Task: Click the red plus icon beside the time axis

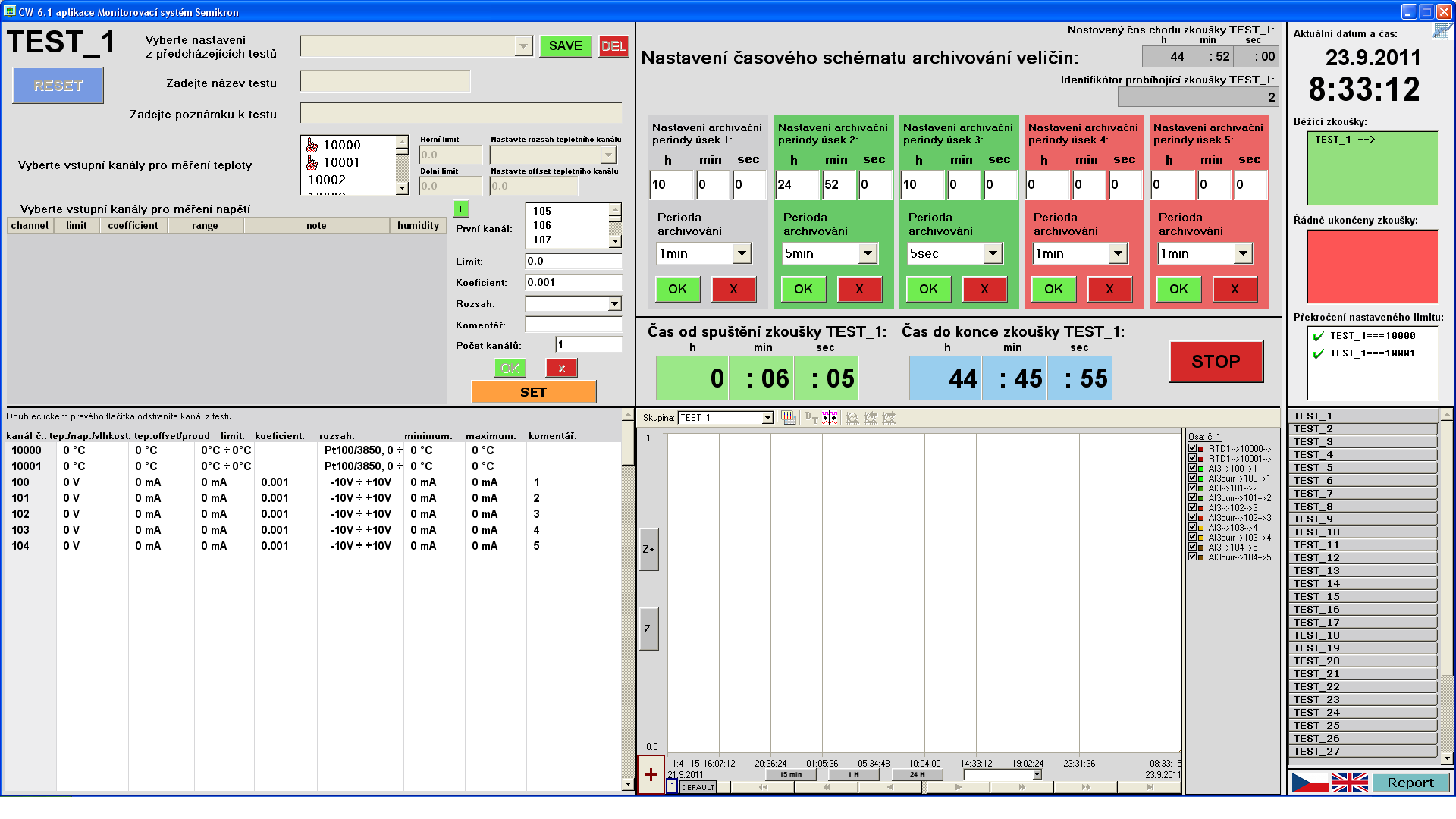Action: [651, 774]
